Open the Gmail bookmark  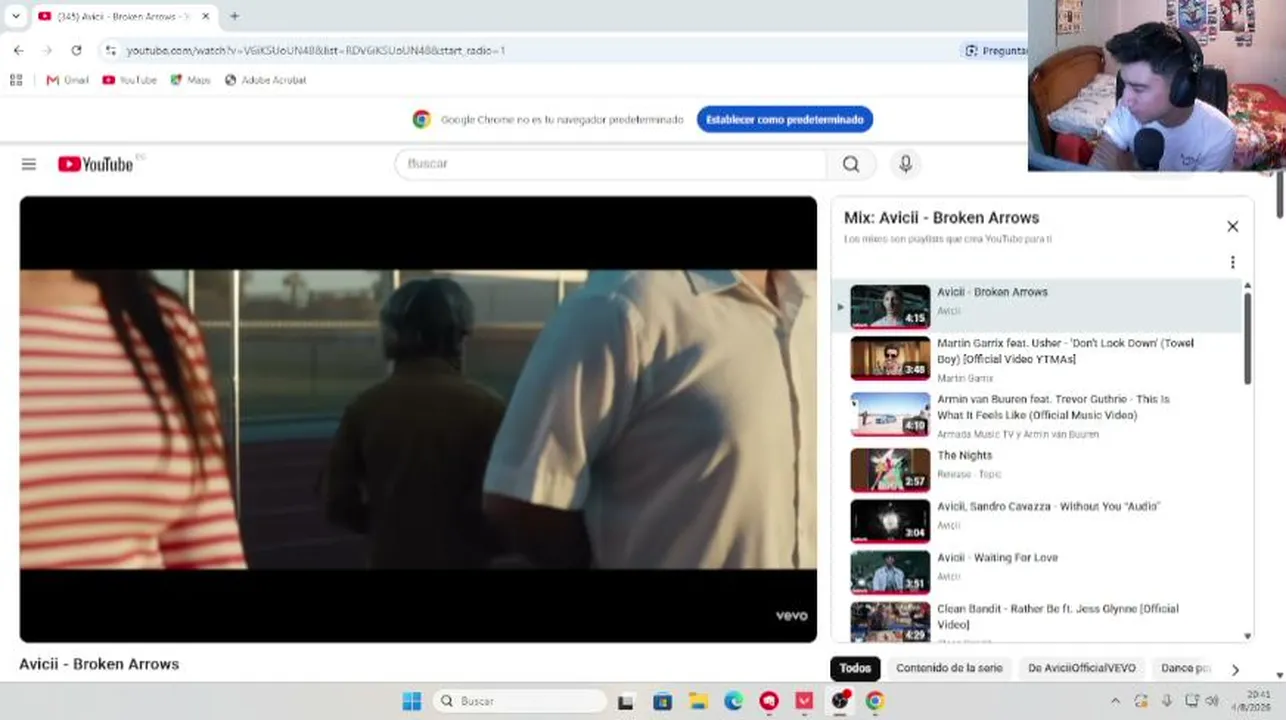tap(68, 80)
